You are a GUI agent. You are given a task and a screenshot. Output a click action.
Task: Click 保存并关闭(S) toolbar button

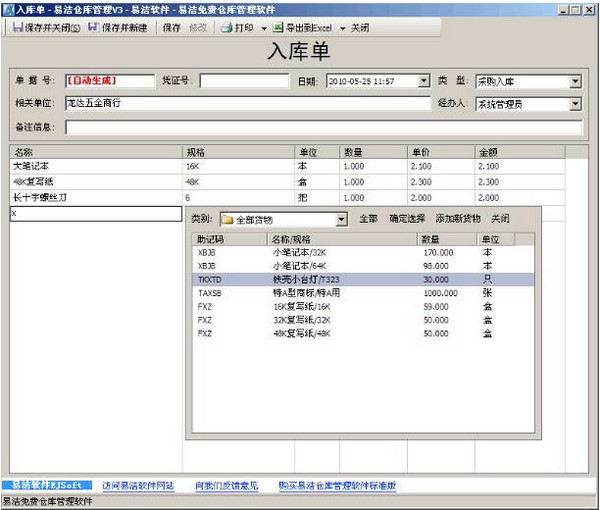click(47, 28)
